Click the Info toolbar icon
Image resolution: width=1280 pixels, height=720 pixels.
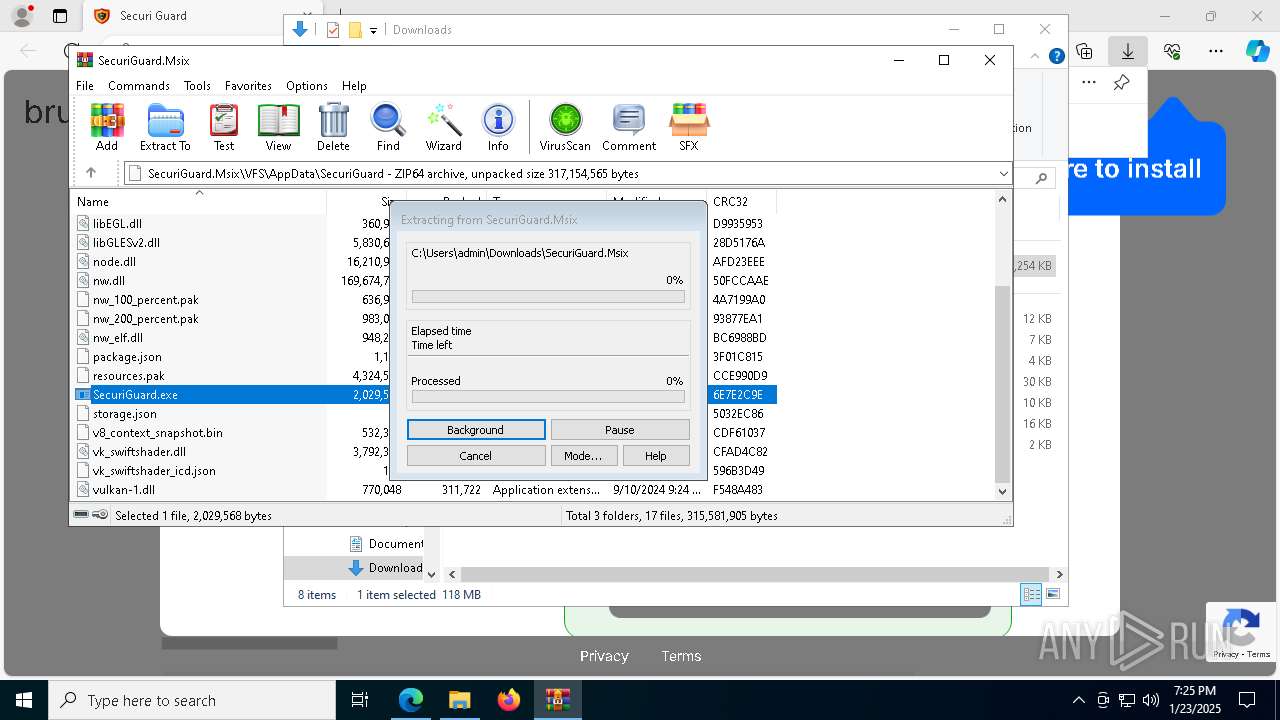(x=498, y=127)
